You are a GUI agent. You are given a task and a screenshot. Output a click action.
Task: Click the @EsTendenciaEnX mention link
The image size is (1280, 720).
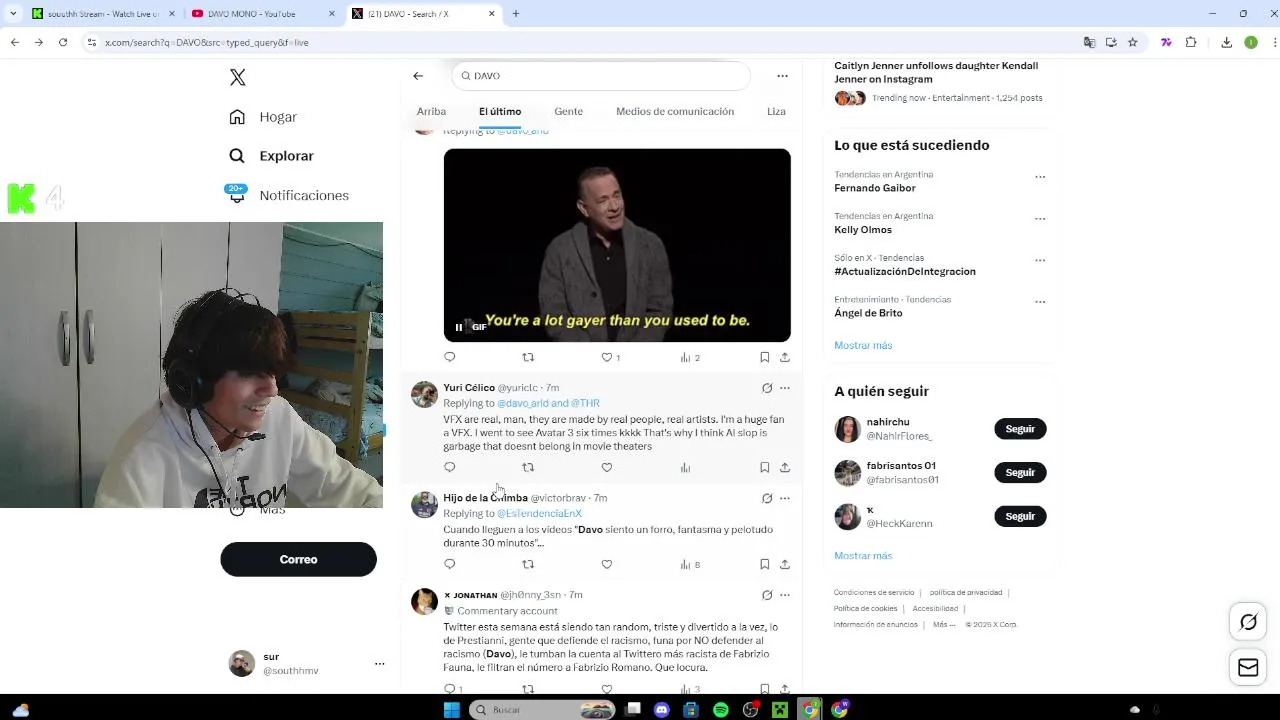(x=539, y=513)
